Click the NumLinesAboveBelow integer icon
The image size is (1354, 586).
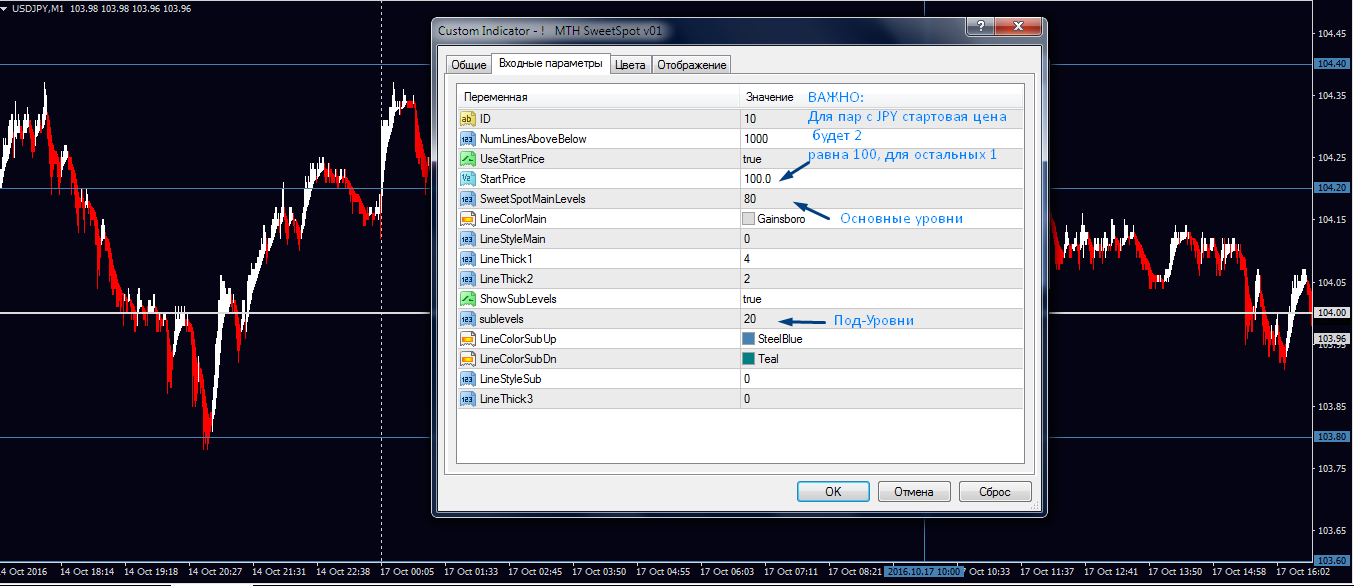click(467, 139)
